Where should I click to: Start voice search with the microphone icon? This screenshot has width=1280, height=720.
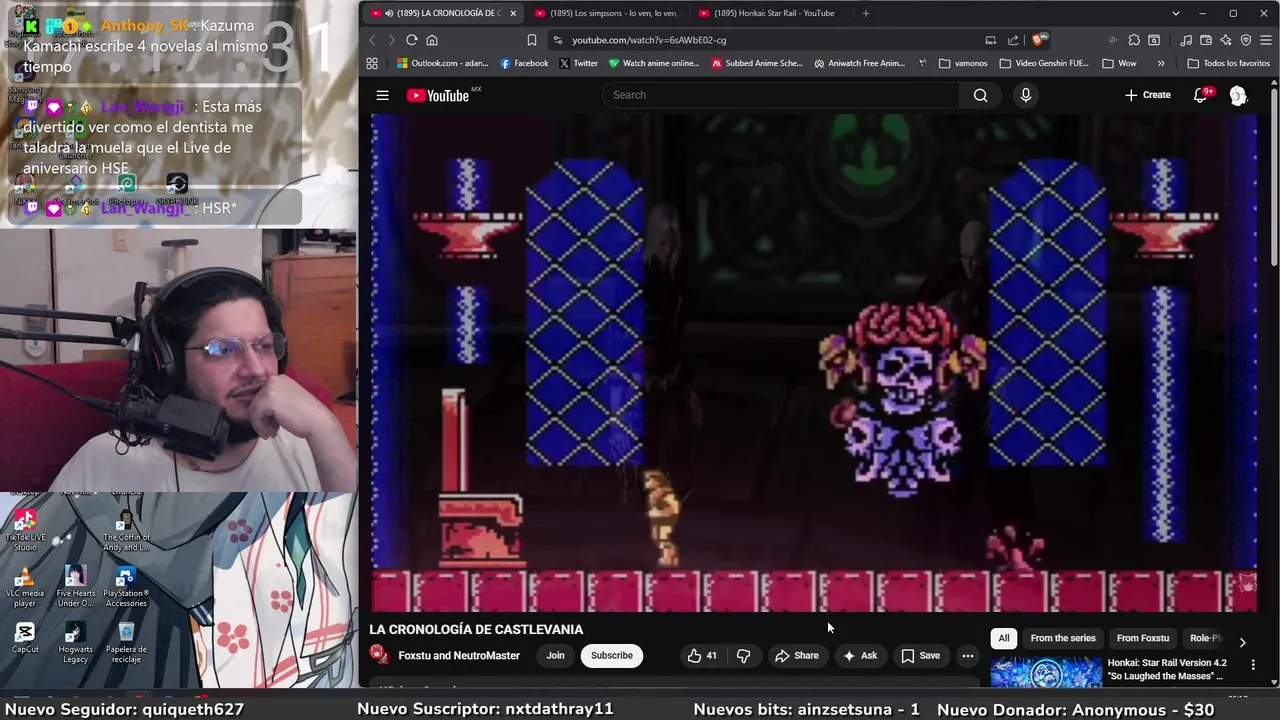tap(1025, 95)
